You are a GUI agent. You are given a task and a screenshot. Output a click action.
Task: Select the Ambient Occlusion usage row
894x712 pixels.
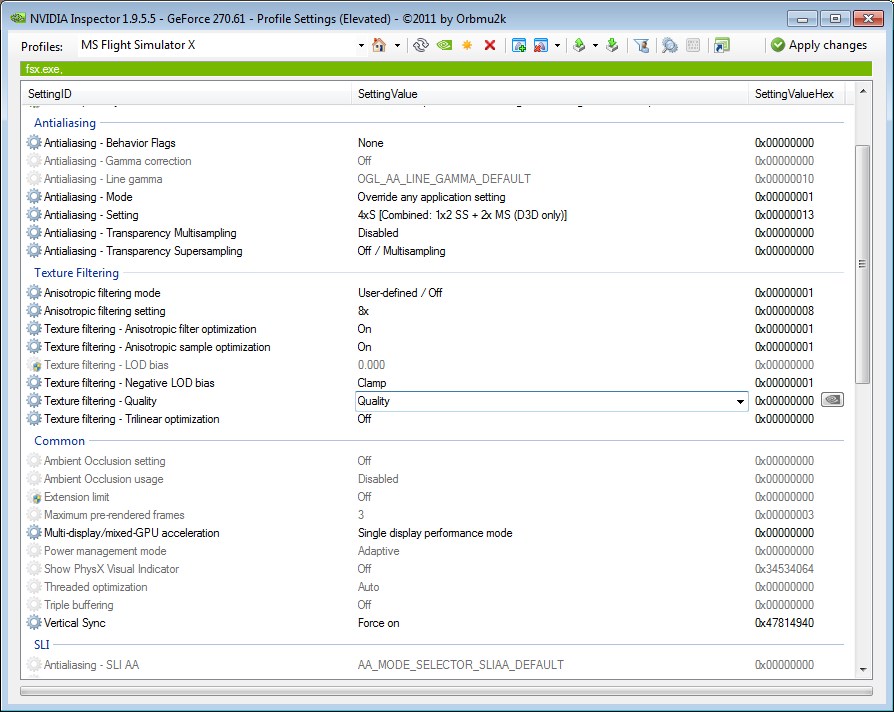(x=433, y=479)
